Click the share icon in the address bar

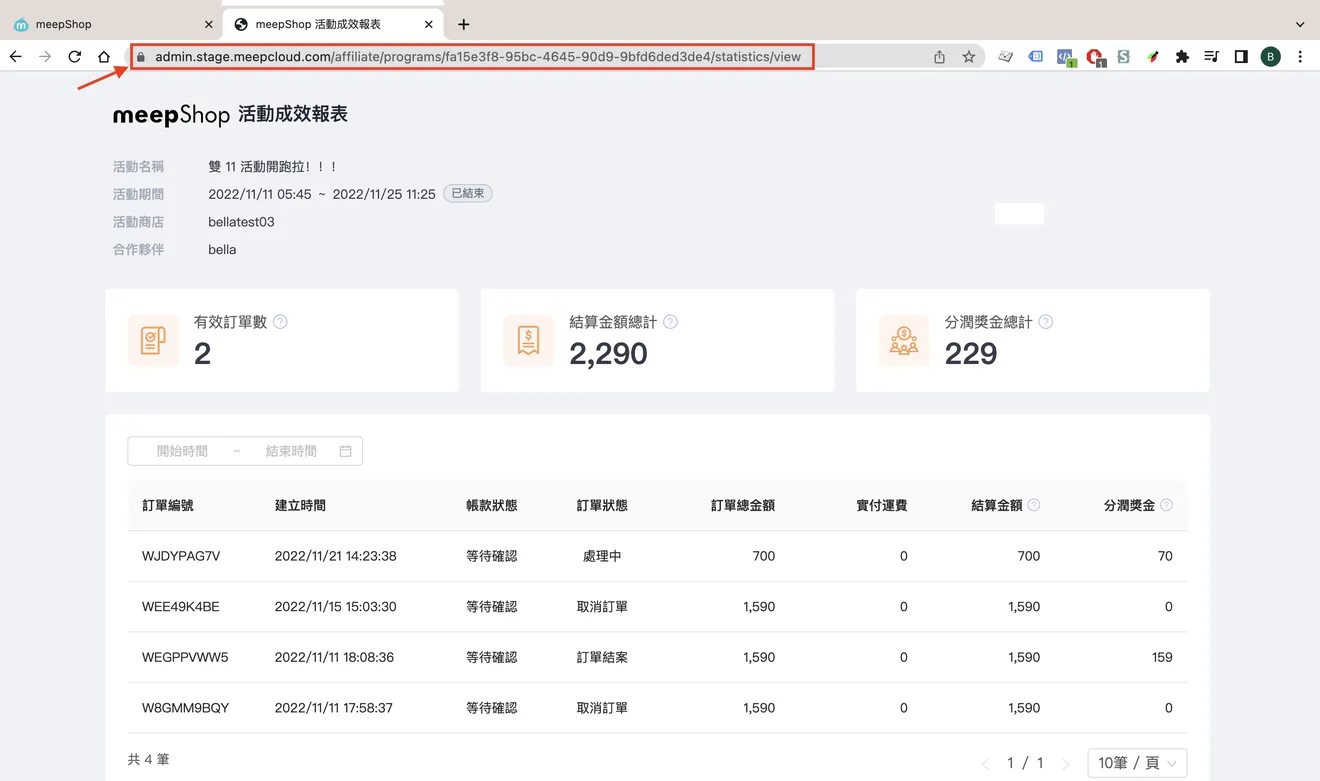[939, 57]
